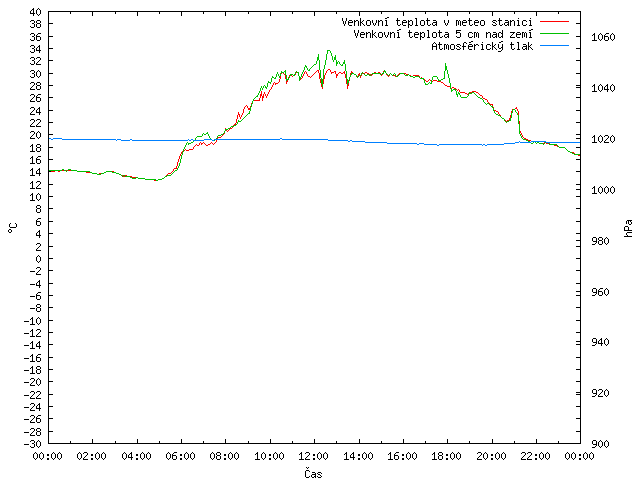Click the red legend line sample

554,21
